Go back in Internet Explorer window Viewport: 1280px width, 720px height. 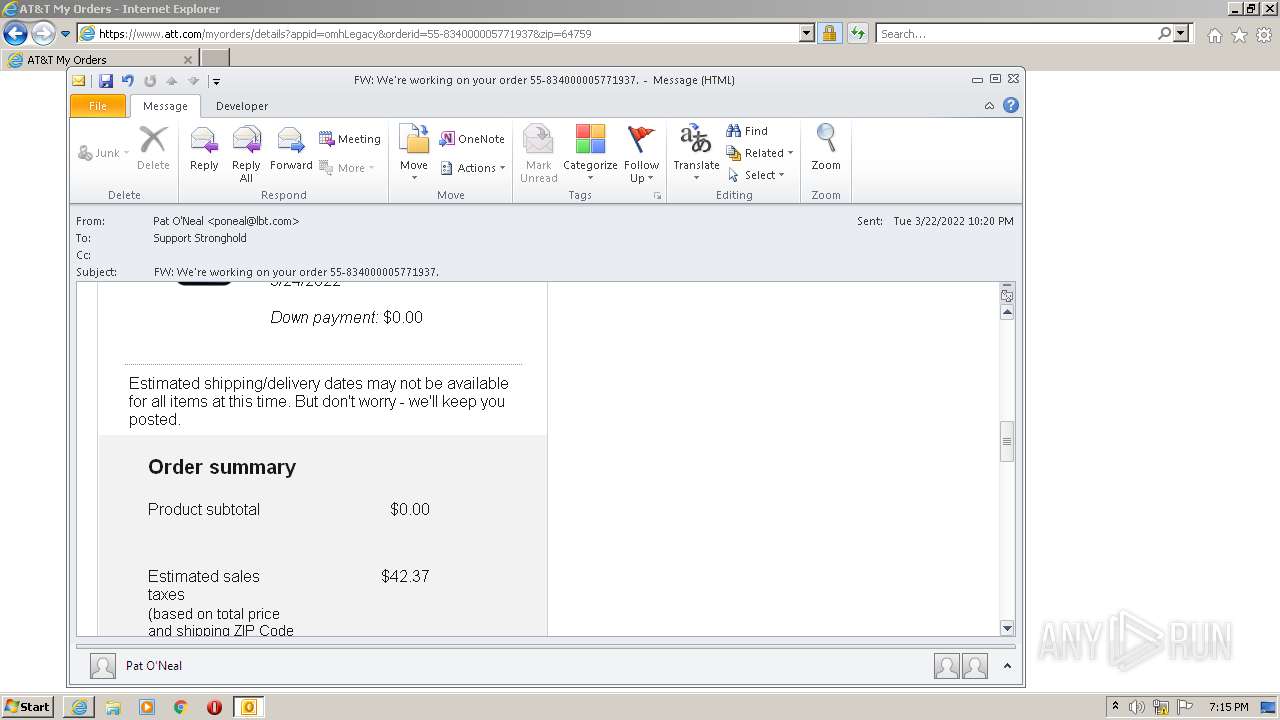tap(16, 33)
